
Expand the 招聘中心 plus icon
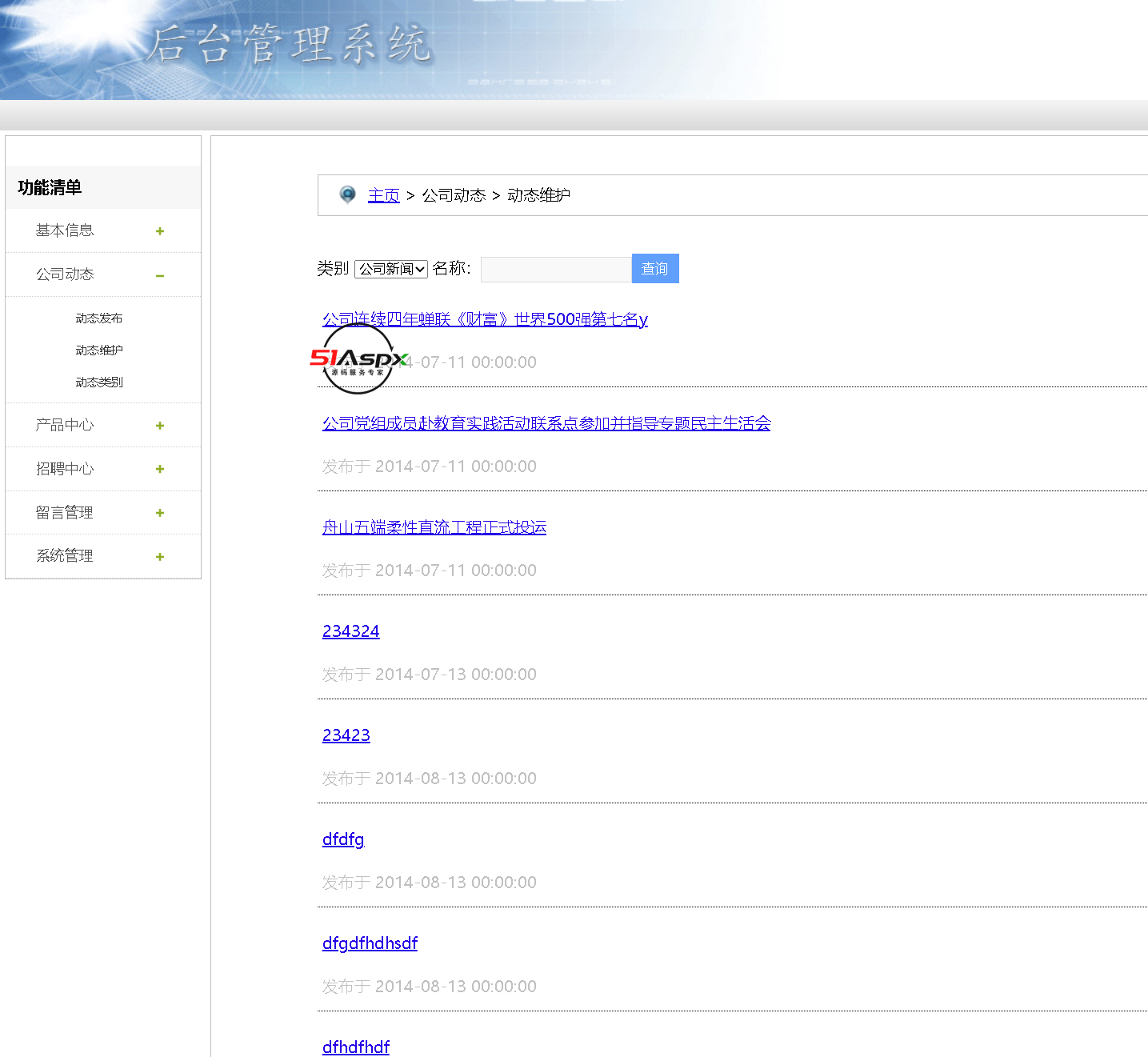tap(160, 469)
